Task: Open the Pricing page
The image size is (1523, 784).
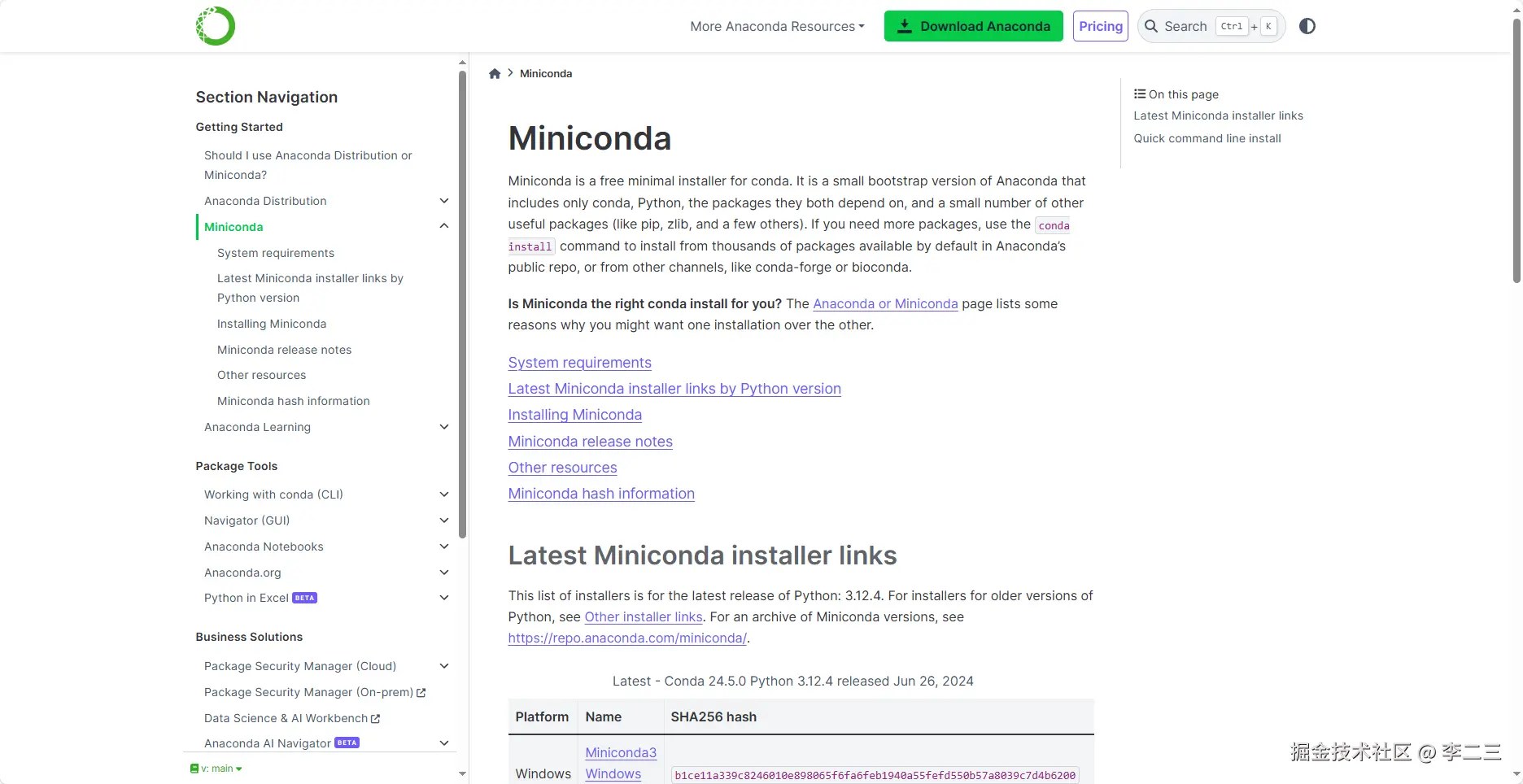Action: coord(1100,26)
